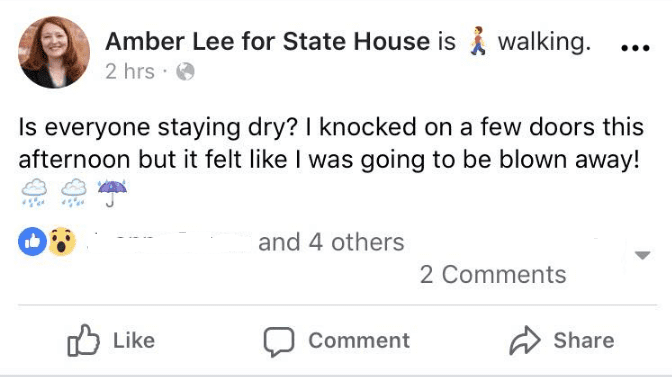
Task: Open the Amber Lee for State House page
Action: click(267, 42)
